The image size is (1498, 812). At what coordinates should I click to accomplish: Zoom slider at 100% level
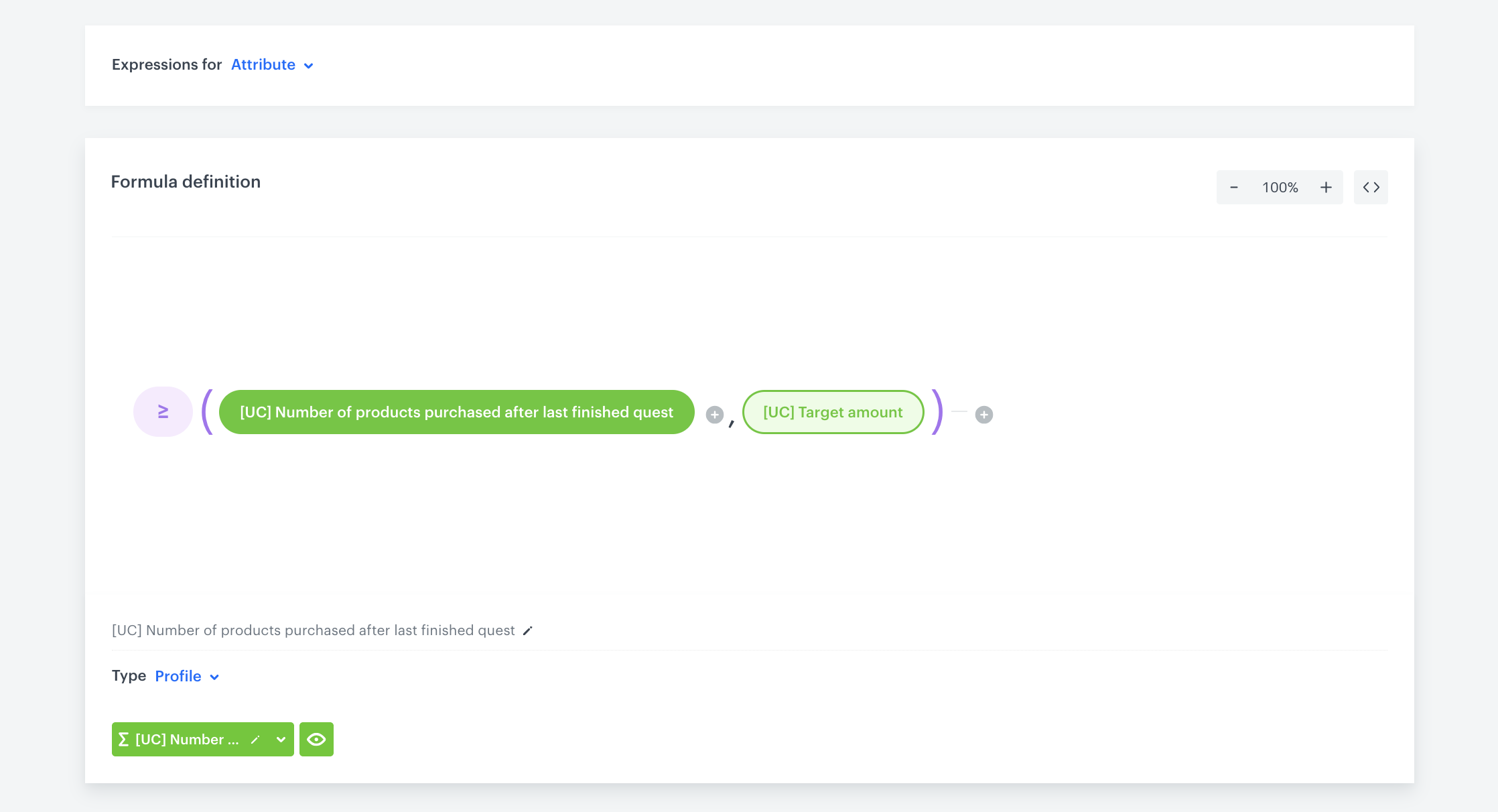point(1280,187)
